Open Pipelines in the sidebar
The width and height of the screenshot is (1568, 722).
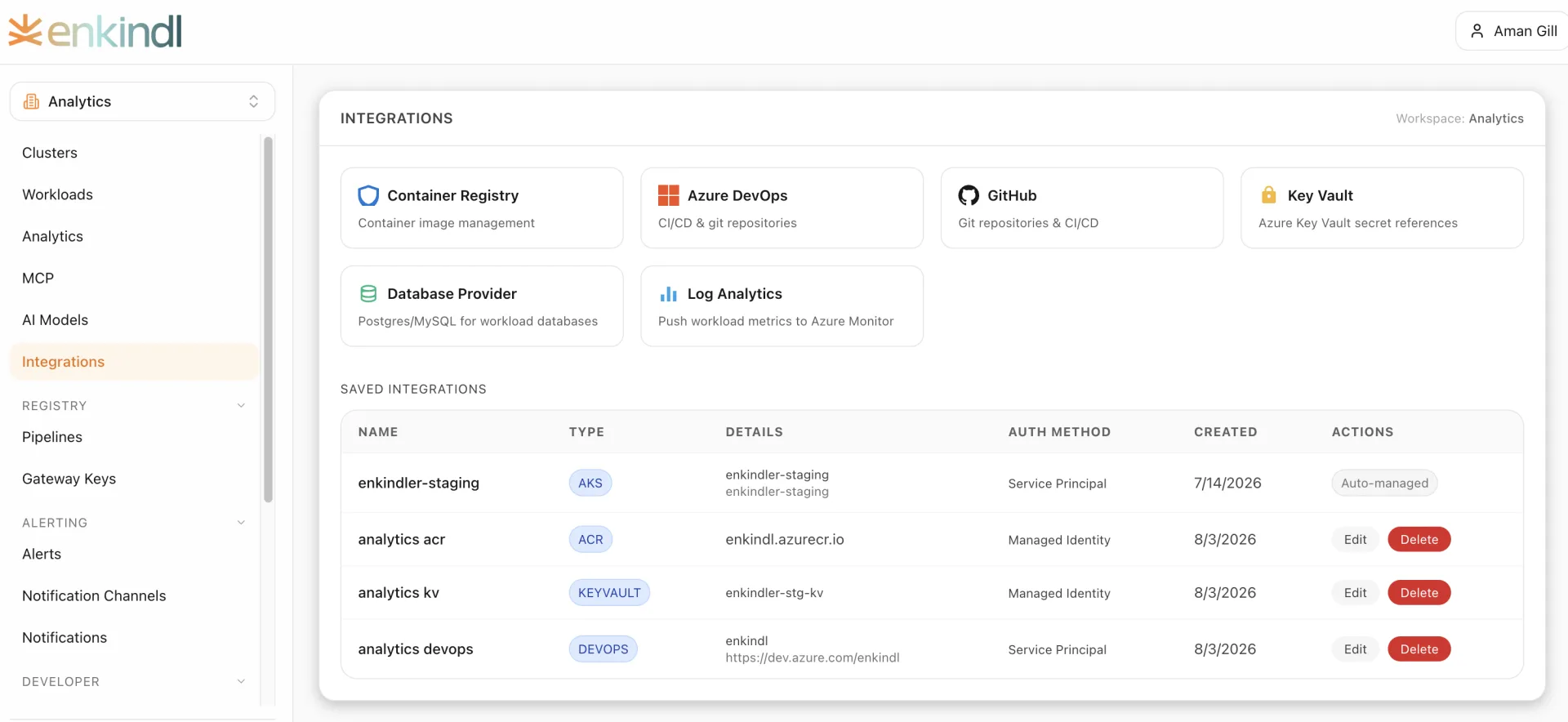[52, 437]
